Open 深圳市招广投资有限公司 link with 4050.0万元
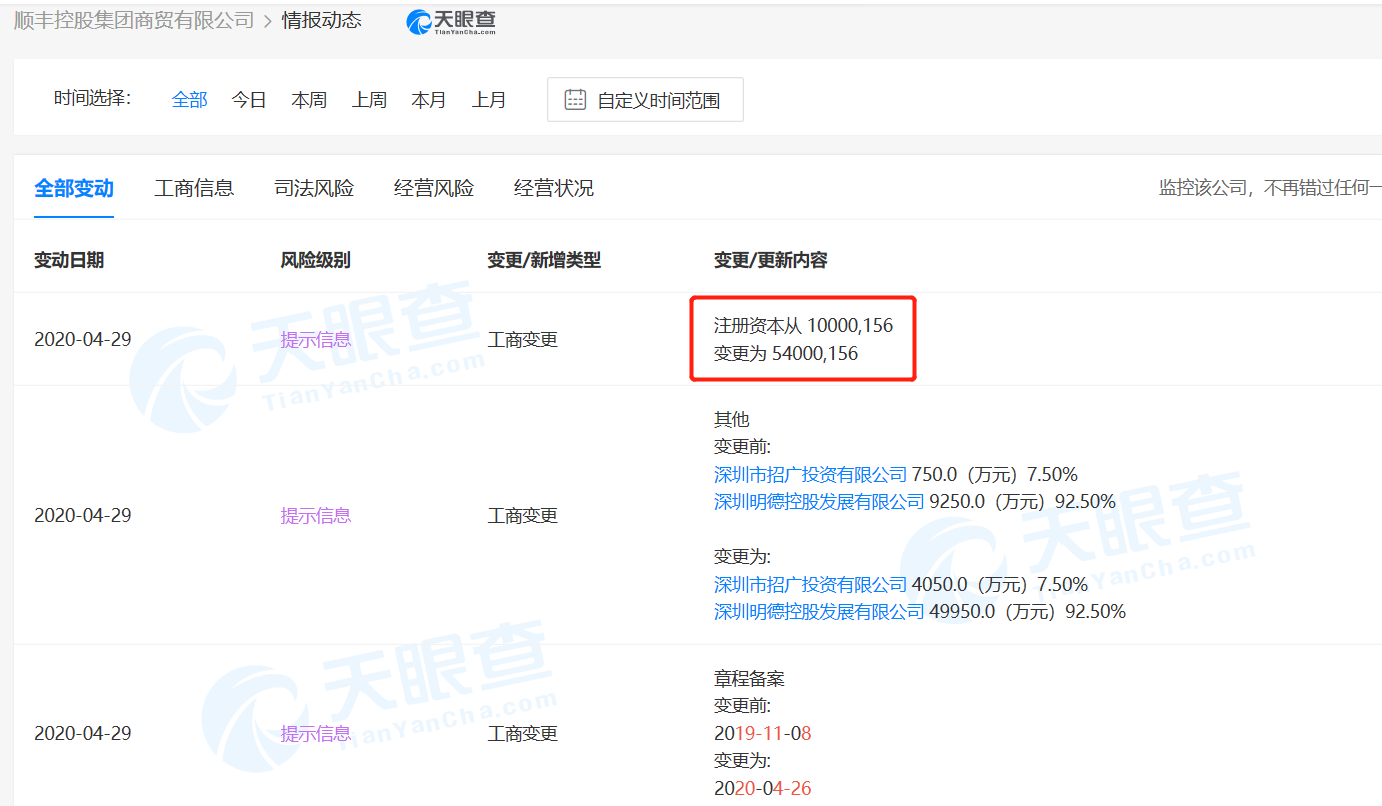Image resolution: width=1382 pixels, height=806 pixels. (x=810, y=584)
